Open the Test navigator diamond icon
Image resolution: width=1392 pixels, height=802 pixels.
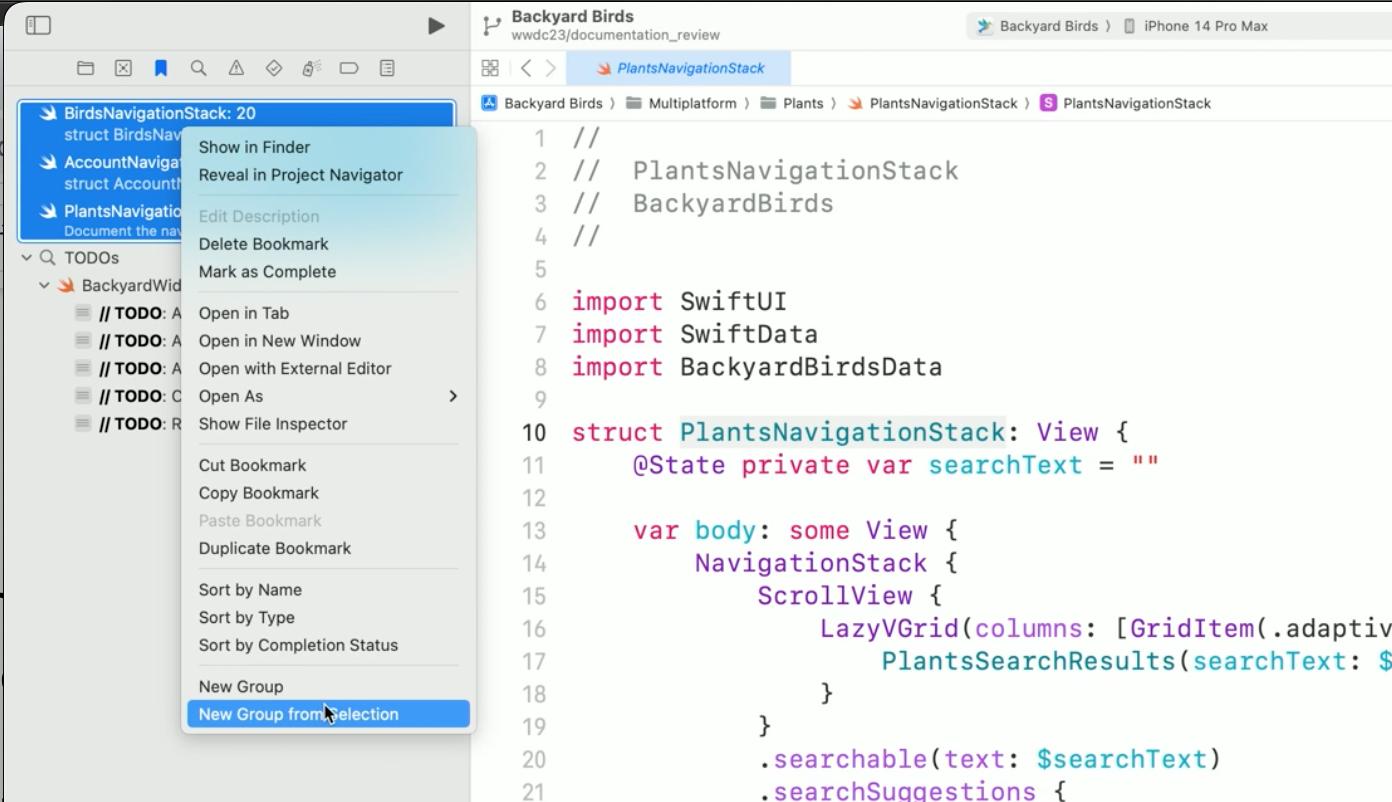point(272,68)
